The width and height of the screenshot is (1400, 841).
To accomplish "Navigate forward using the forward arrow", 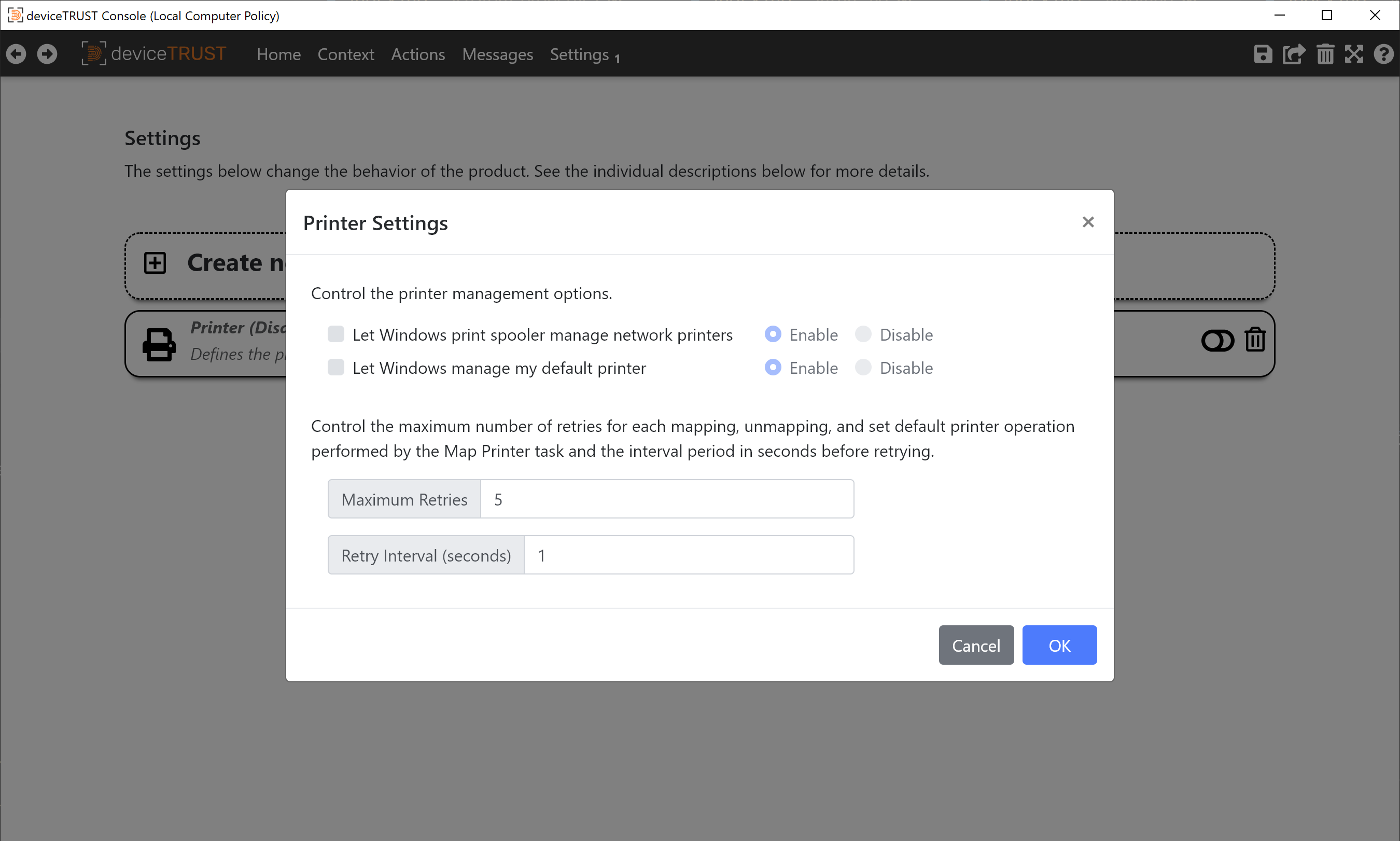I will 47,54.
